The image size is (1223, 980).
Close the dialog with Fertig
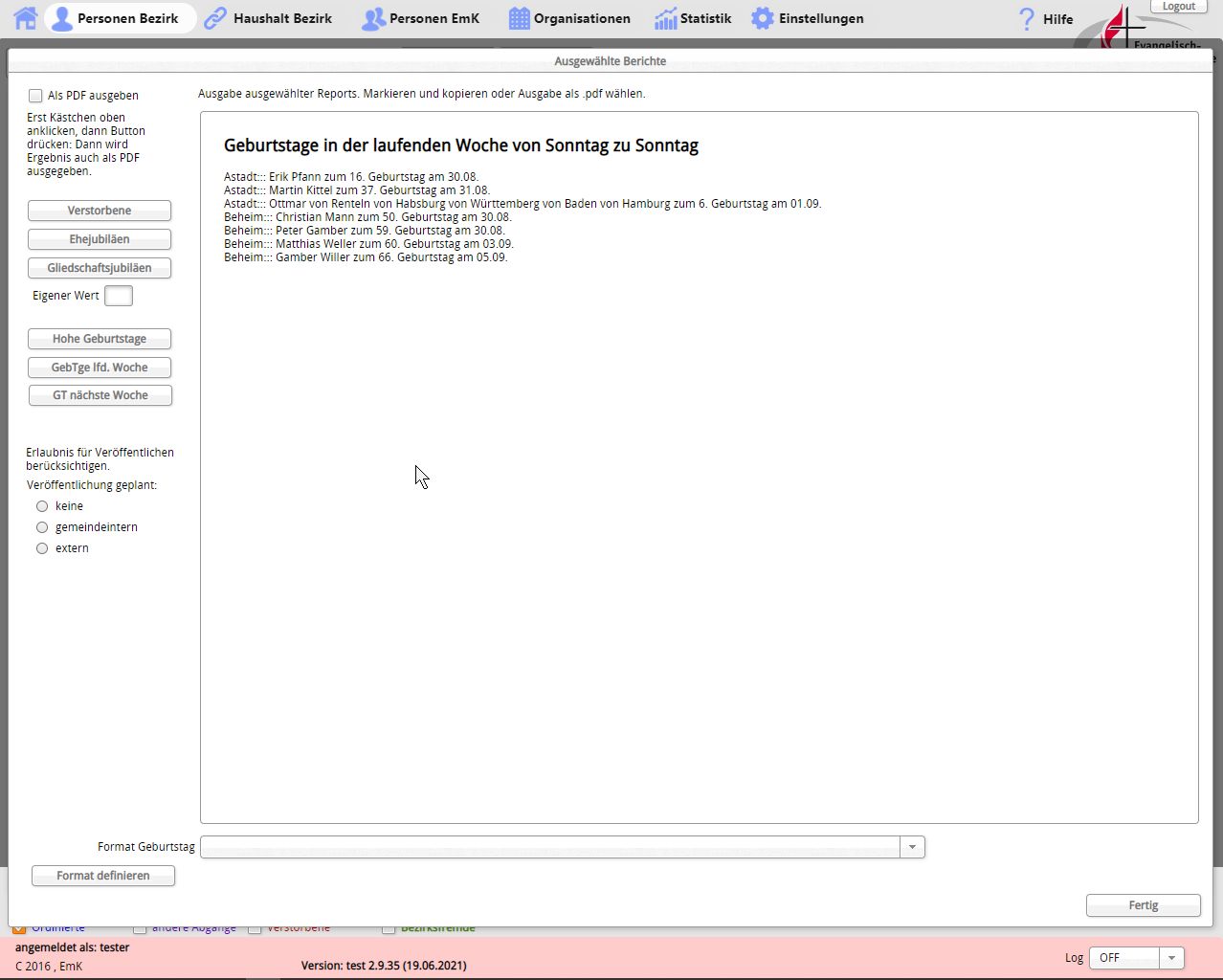[1143, 905]
